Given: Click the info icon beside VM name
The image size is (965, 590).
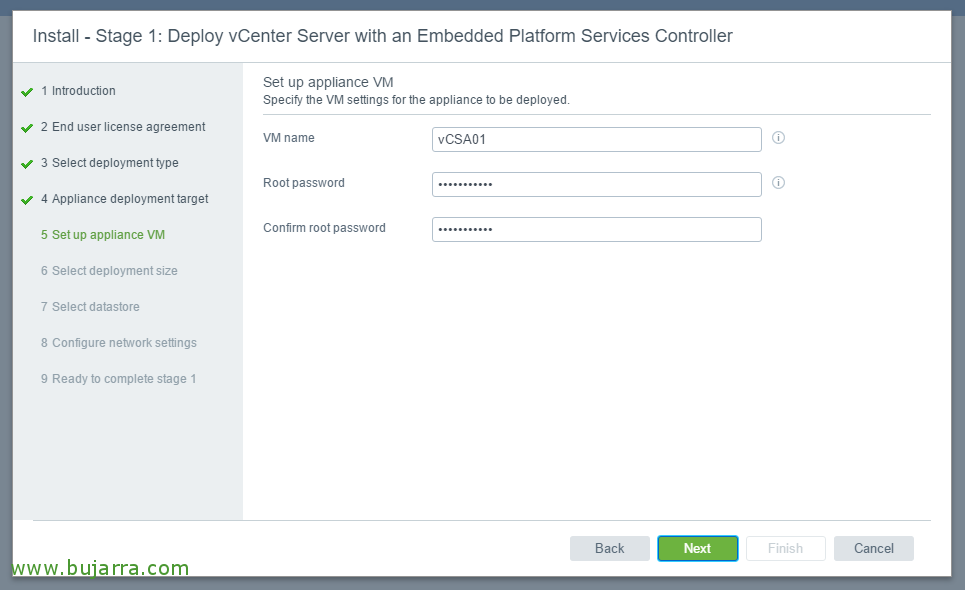Looking at the screenshot, I should [778, 138].
